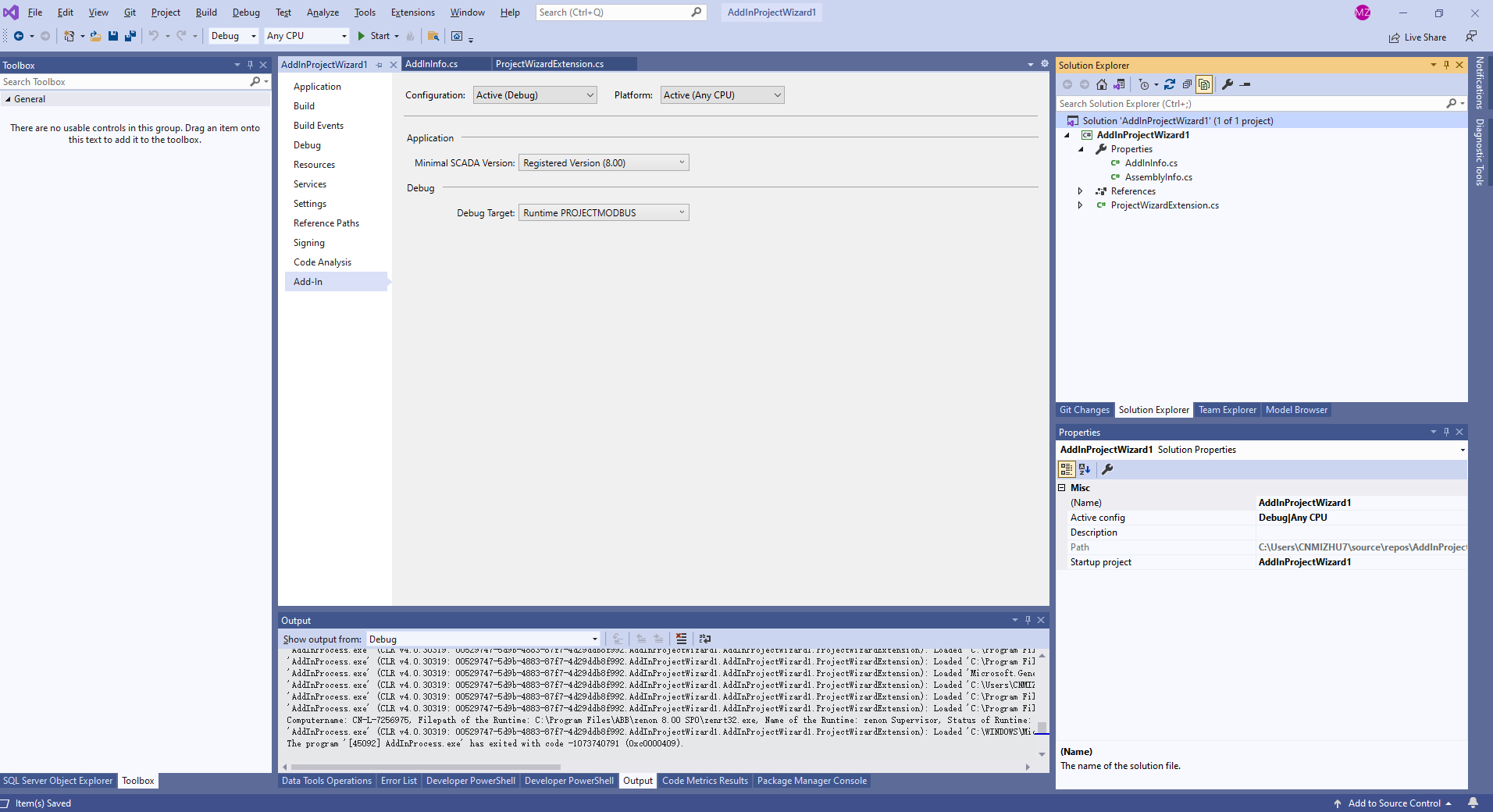Click the Send Feedback icon
The height and width of the screenshot is (812, 1493).
click(1471, 37)
